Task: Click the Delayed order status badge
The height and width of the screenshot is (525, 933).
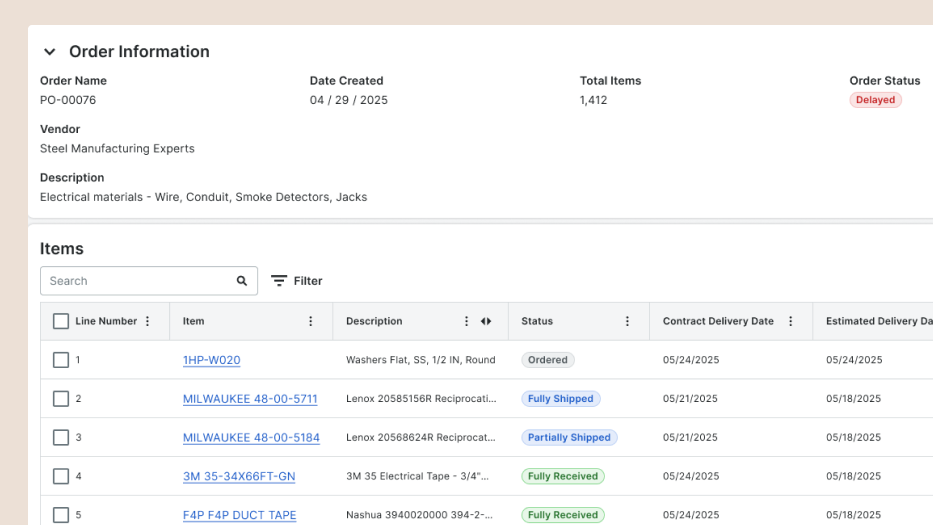Action: (x=875, y=100)
